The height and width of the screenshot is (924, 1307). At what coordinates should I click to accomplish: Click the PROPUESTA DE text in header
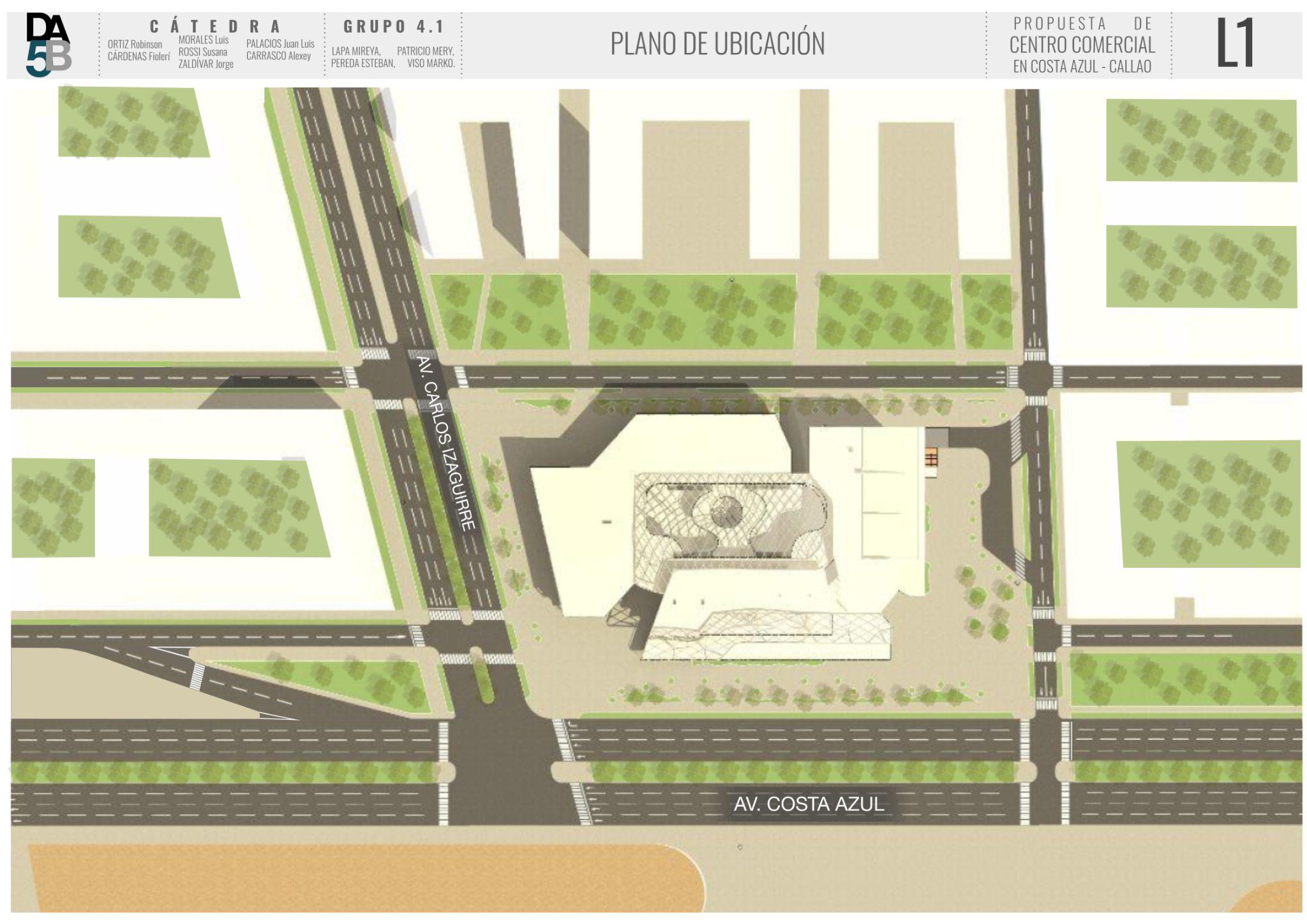1082,24
